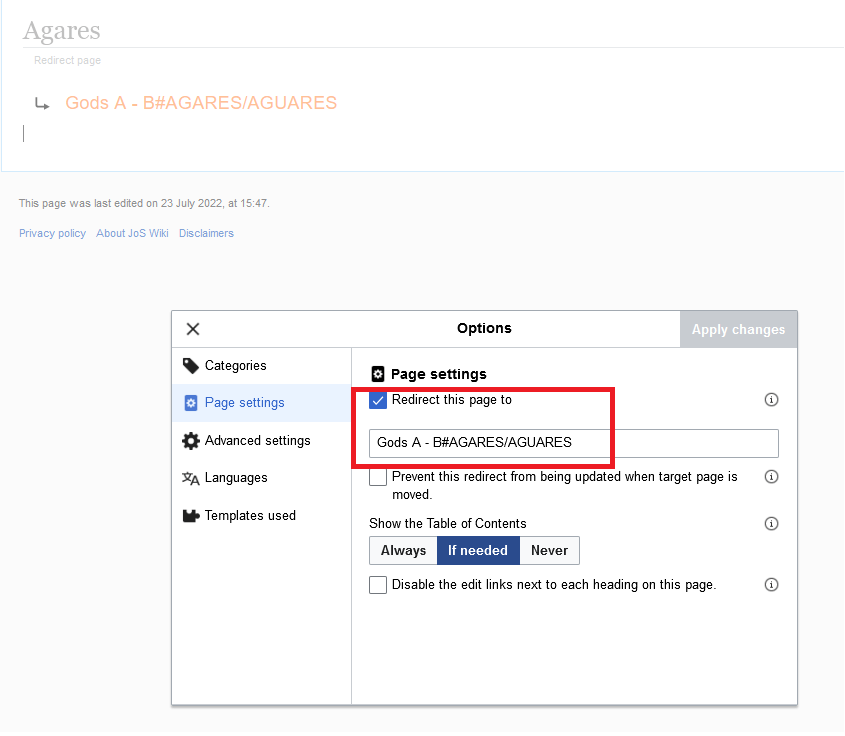Viewport: 845px width, 736px height.
Task: Click the last edited 23 July 2022 text
Action: click(x=144, y=203)
